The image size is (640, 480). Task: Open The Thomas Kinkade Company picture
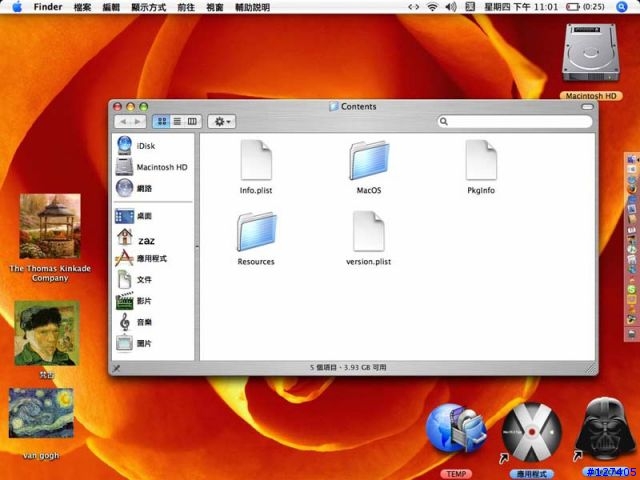(x=50, y=226)
